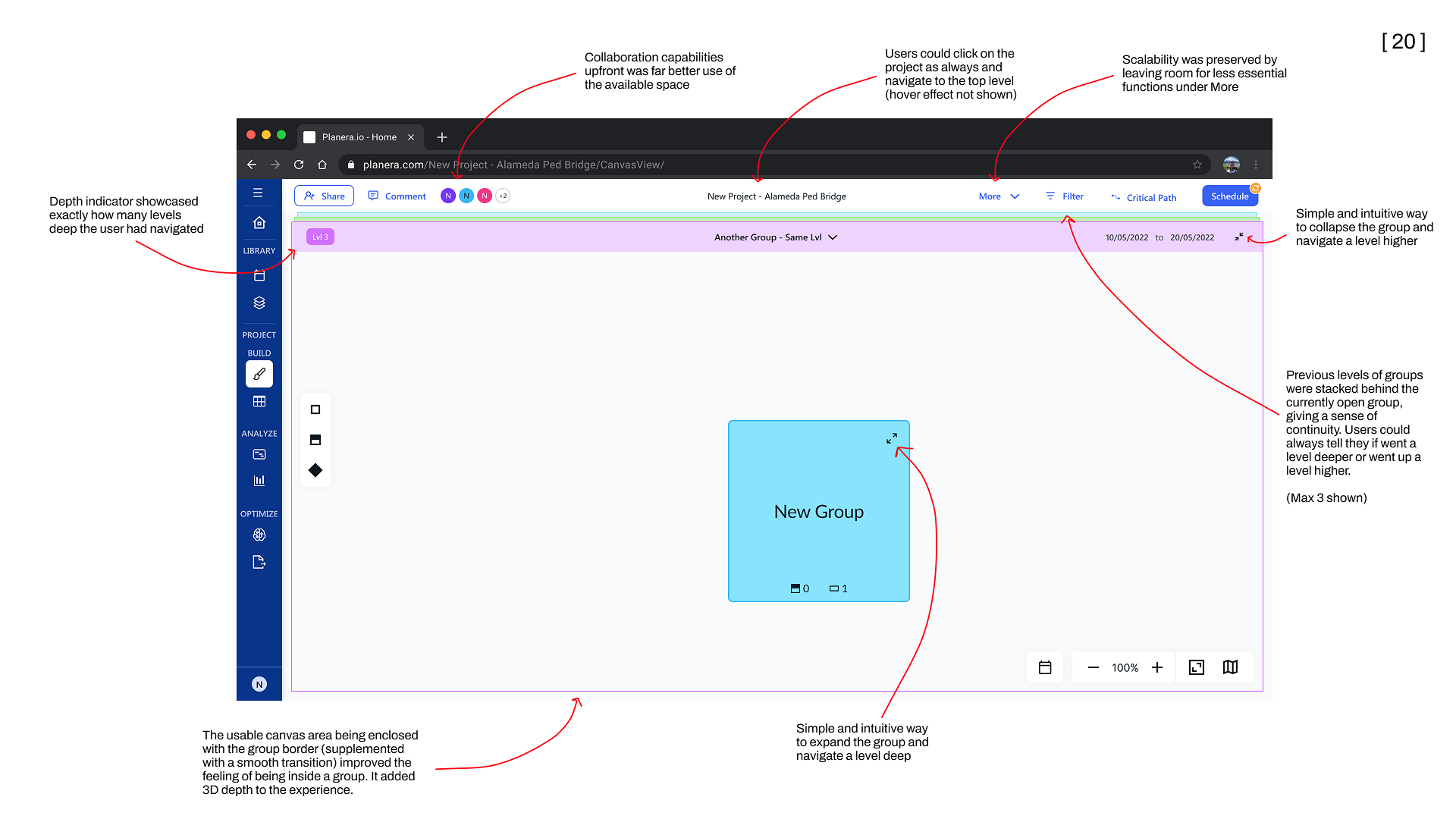Image resolution: width=1456 pixels, height=819 pixels.
Task: Open the Analyze bar chart icon
Action: click(259, 480)
